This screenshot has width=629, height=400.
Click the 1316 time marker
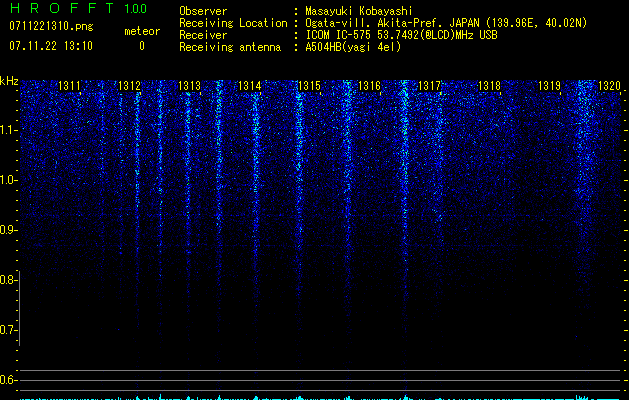(x=369, y=86)
